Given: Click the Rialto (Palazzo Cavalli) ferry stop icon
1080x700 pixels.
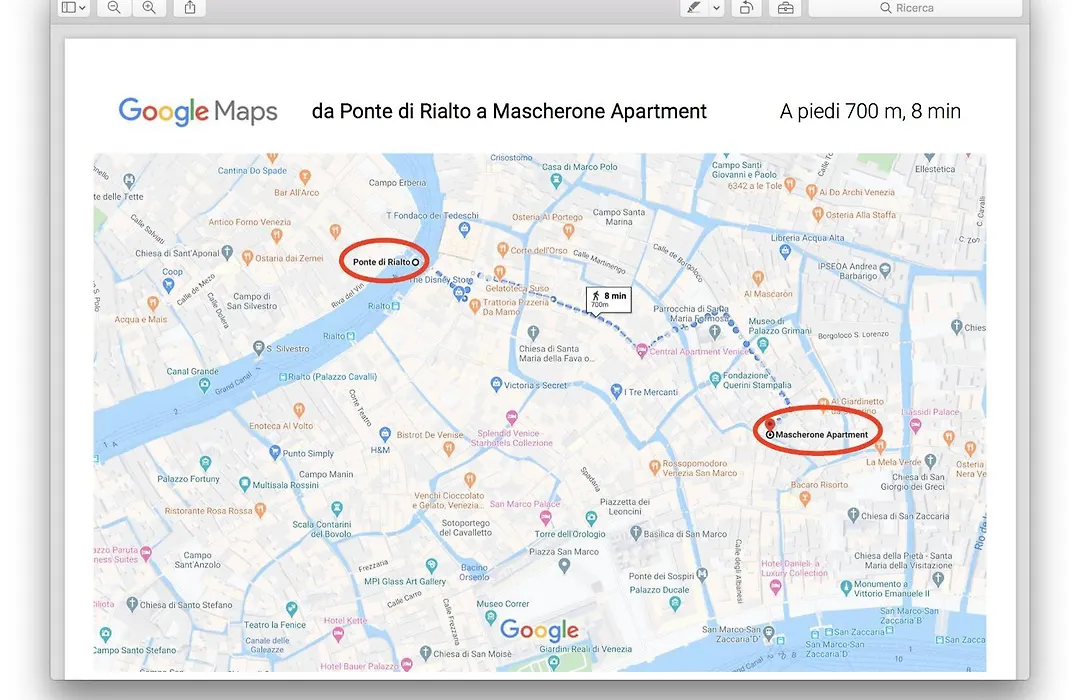Looking at the screenshot, I should (282, 377).
